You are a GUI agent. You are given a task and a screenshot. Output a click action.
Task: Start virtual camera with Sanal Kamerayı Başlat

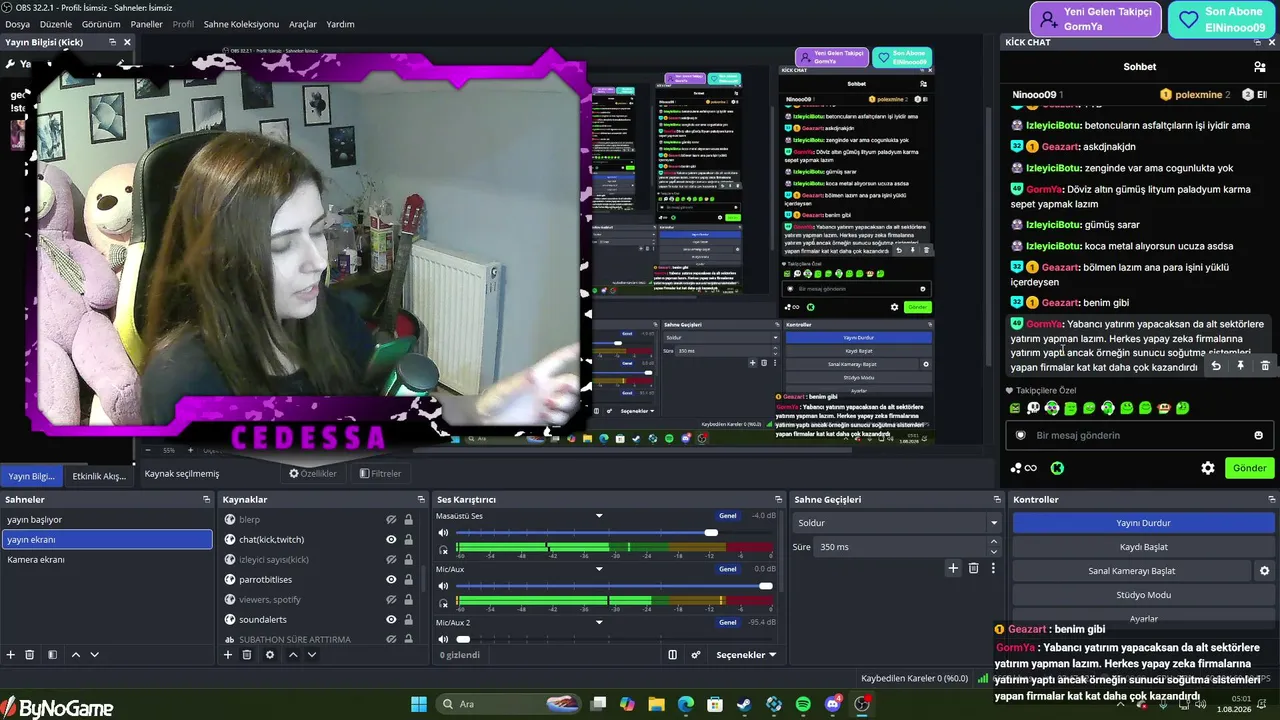coord(1132,571)
